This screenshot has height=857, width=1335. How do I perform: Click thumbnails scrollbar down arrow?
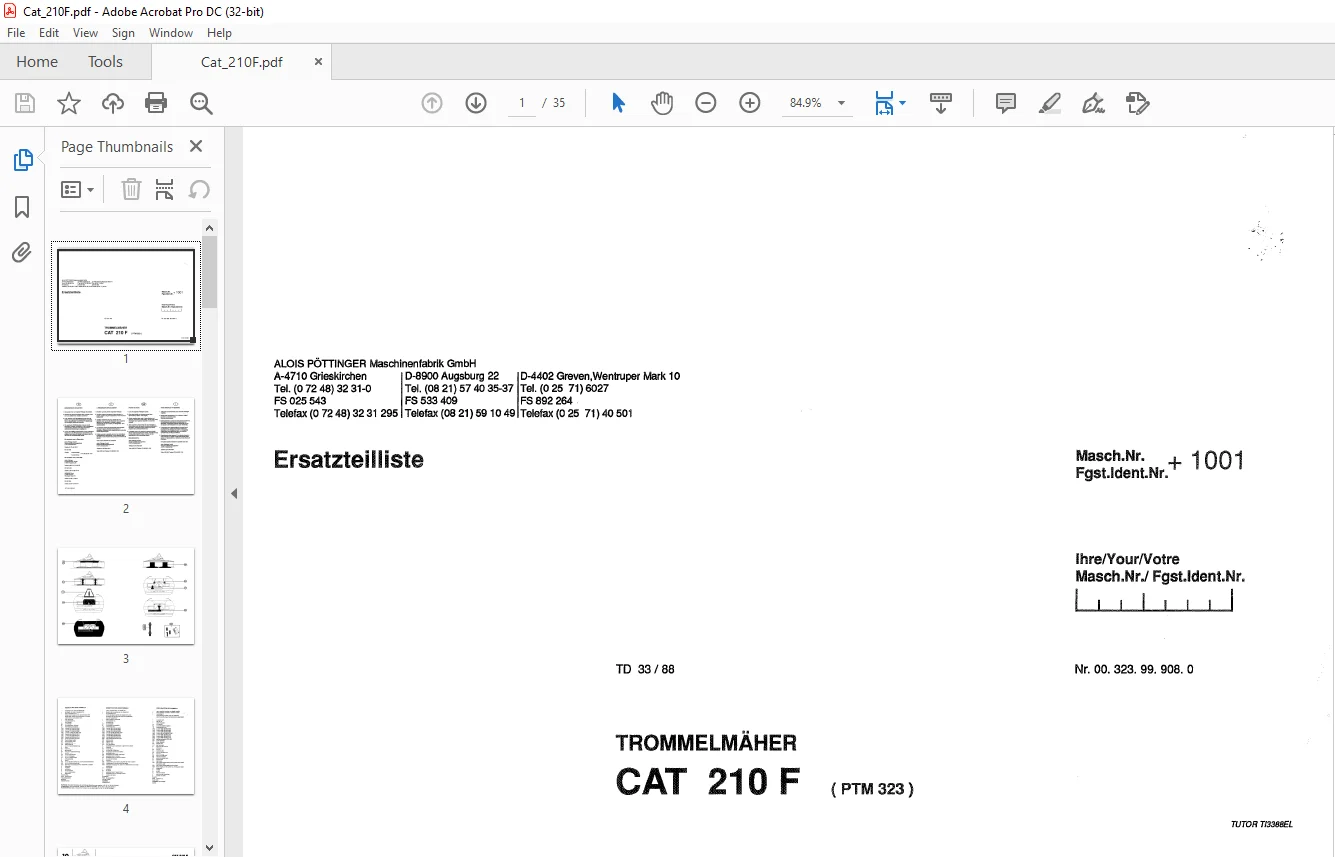click(209, 848)
